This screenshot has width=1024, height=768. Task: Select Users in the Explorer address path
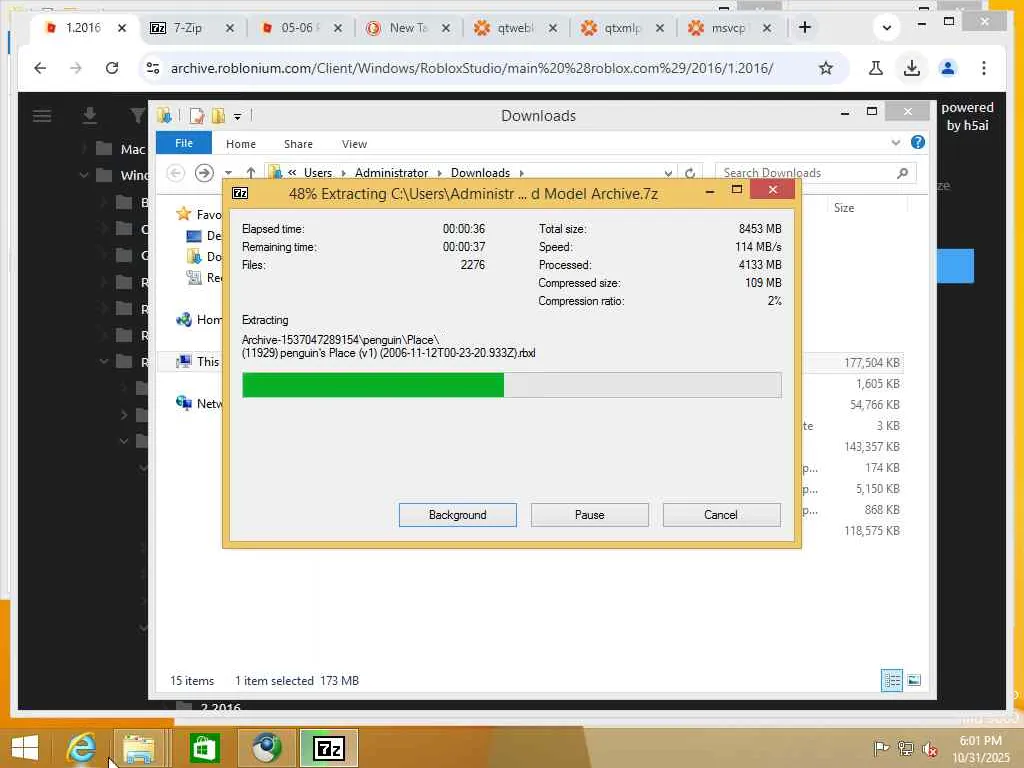[317, 172]
